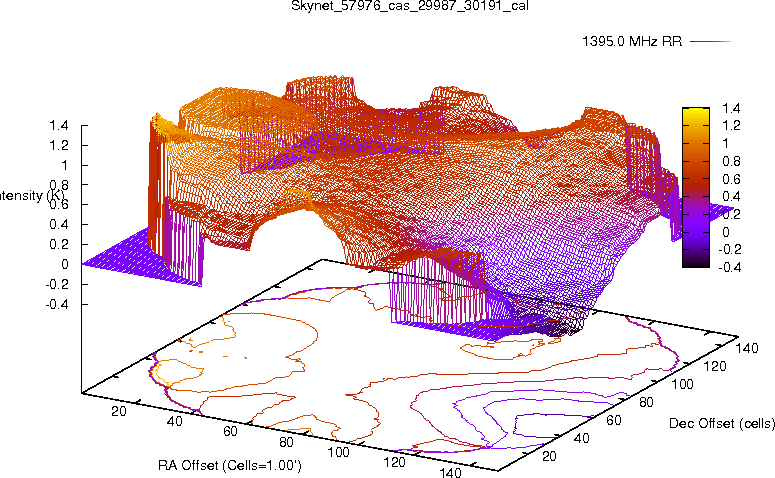This screenshot has width=775, height=478.
Task: Select the 1.2 label on the color bar
Action: pos(731,126)
